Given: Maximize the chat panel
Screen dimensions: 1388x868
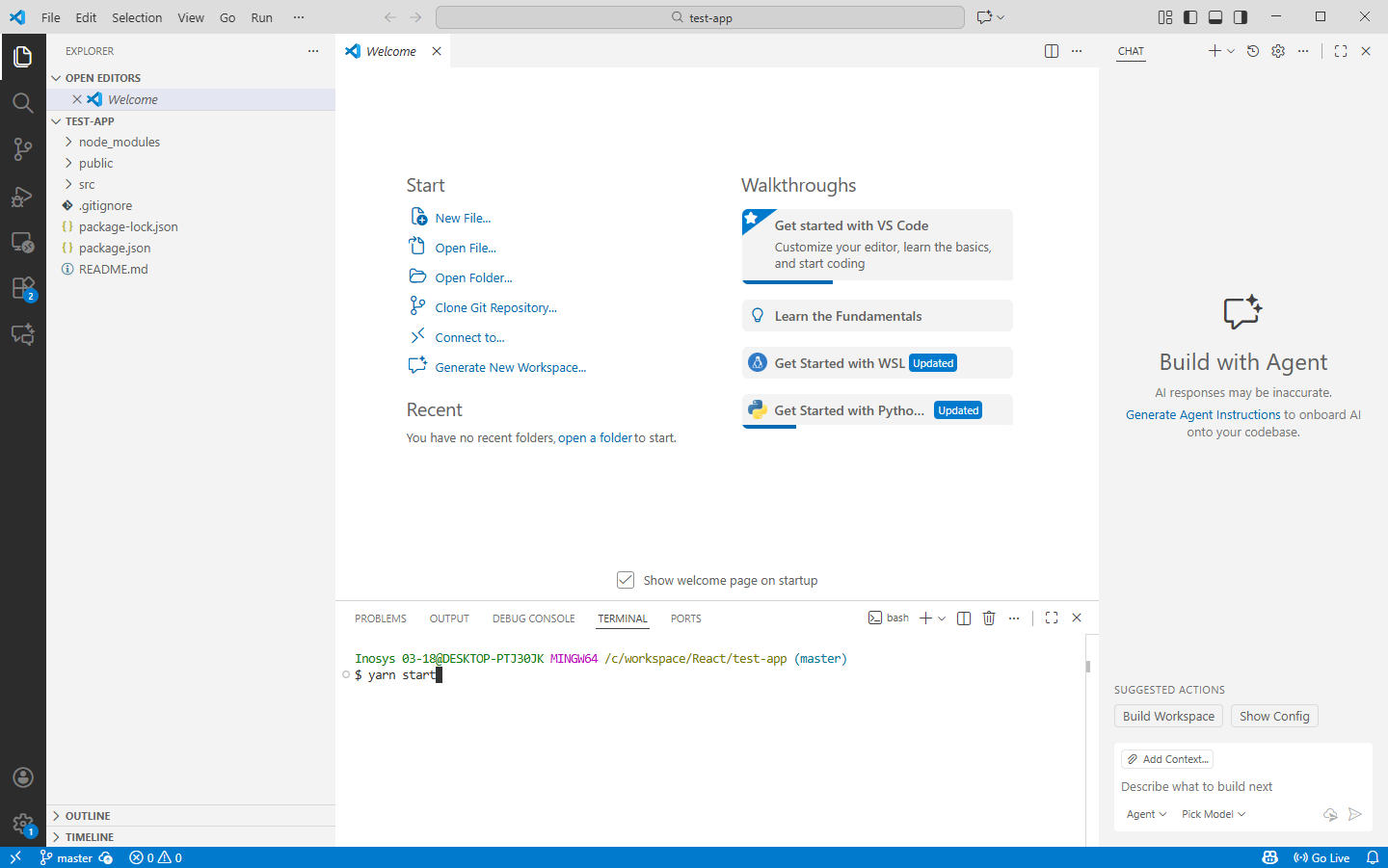Looking at the screenshot, I should [x=1341, y=51].
